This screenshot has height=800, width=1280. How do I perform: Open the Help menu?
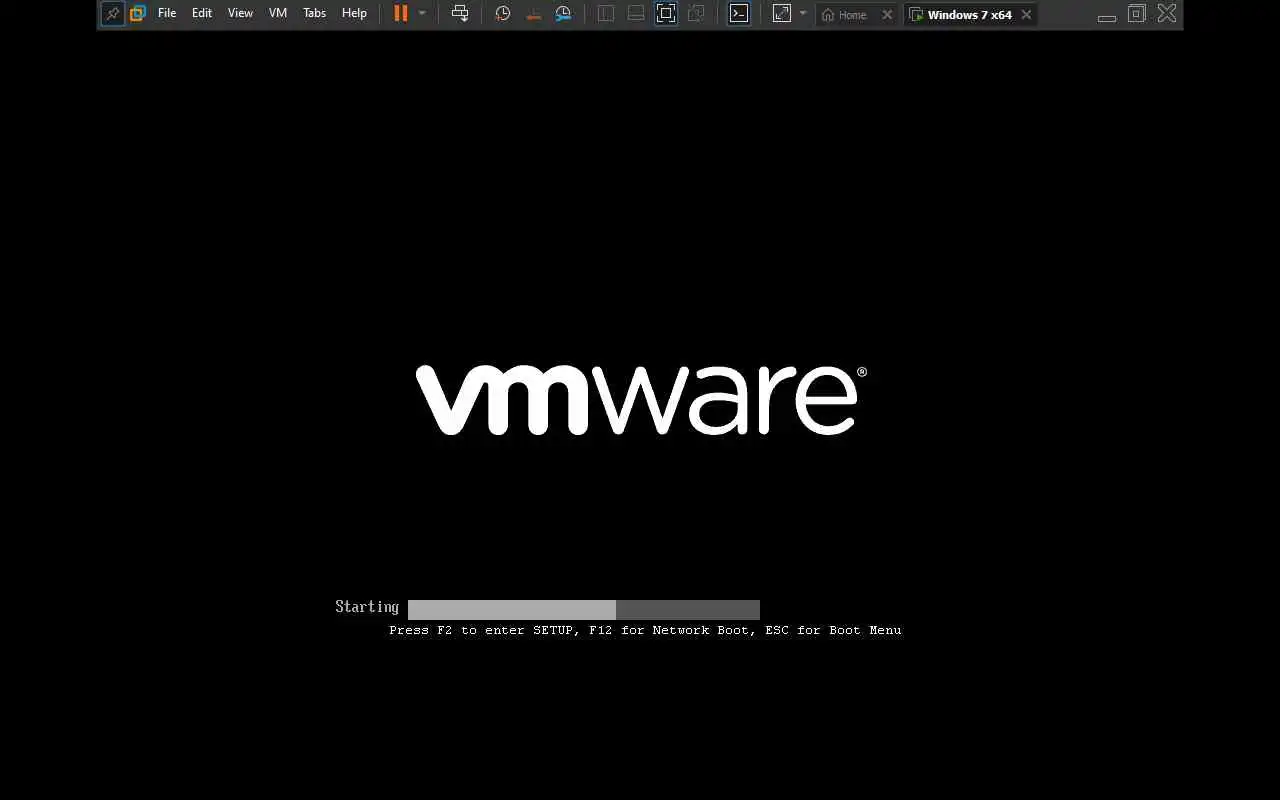354,14
